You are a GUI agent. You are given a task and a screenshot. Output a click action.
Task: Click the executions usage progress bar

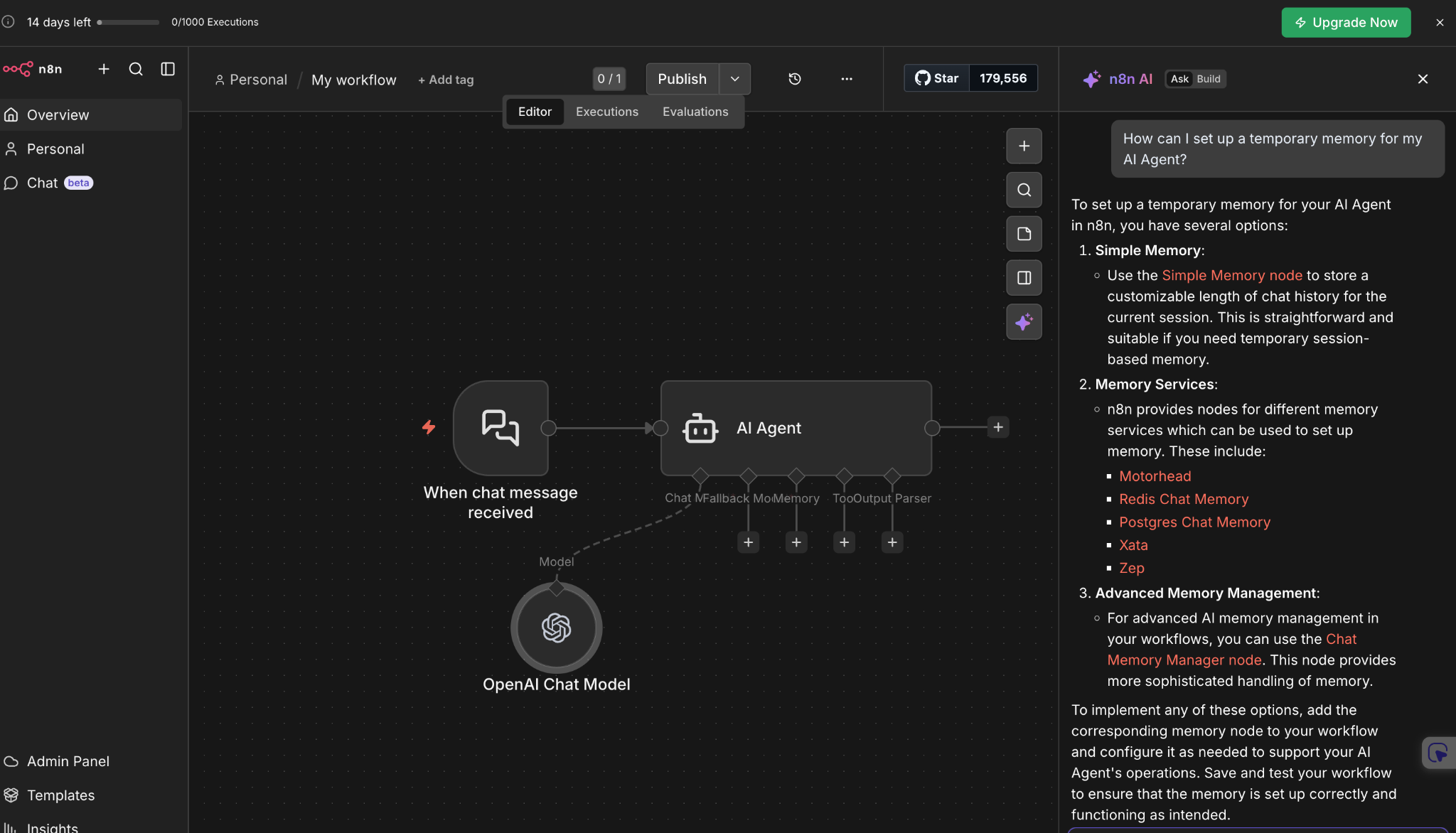(129, 22)
